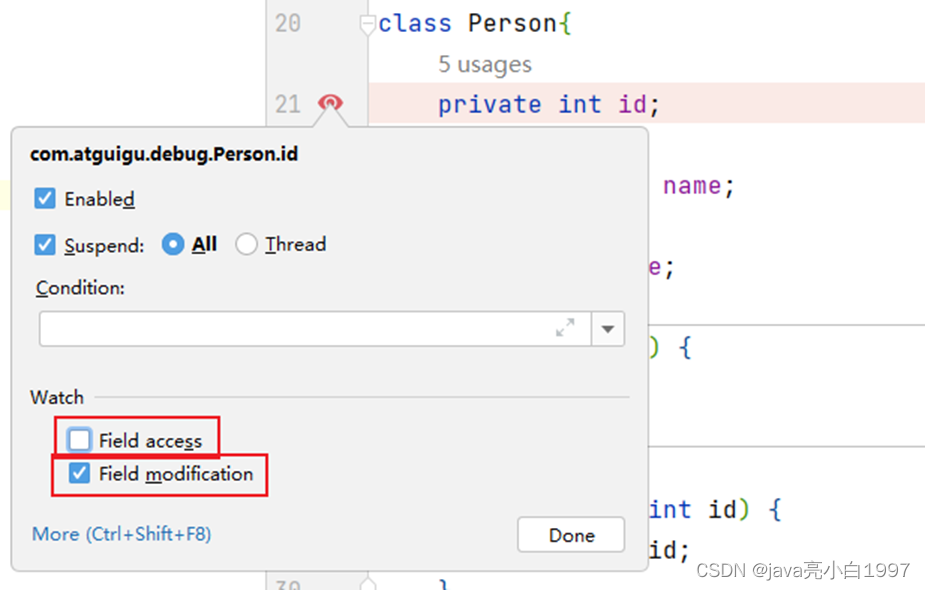The image size is (925, 590).
Task: Disable the Field modification checkbox
Action: point(80,473)
